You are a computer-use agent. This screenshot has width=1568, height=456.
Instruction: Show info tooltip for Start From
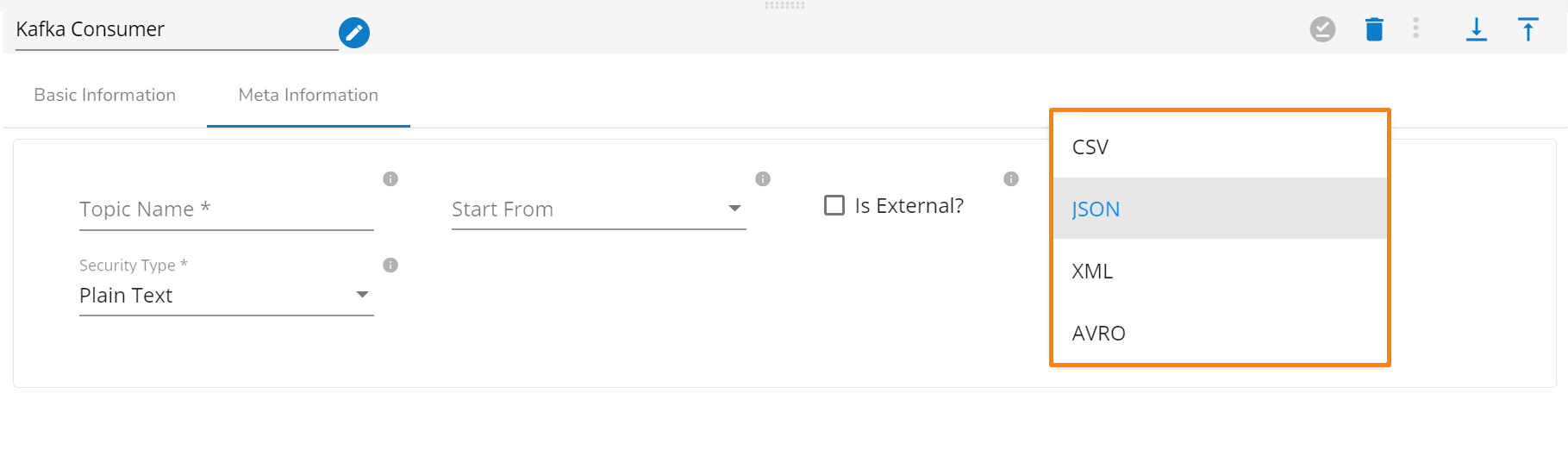pyautogui.click(x=763, y=179)
